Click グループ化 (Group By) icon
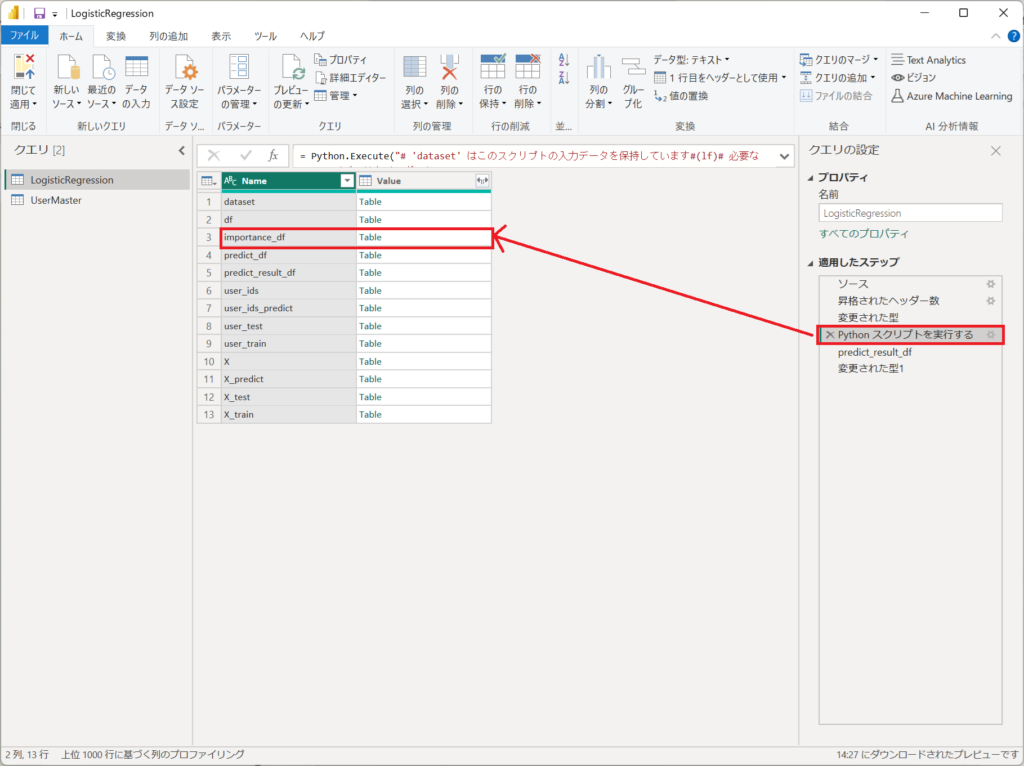Image resolution: width=1024 pixels, height=766 pixels. click(633, 67)
